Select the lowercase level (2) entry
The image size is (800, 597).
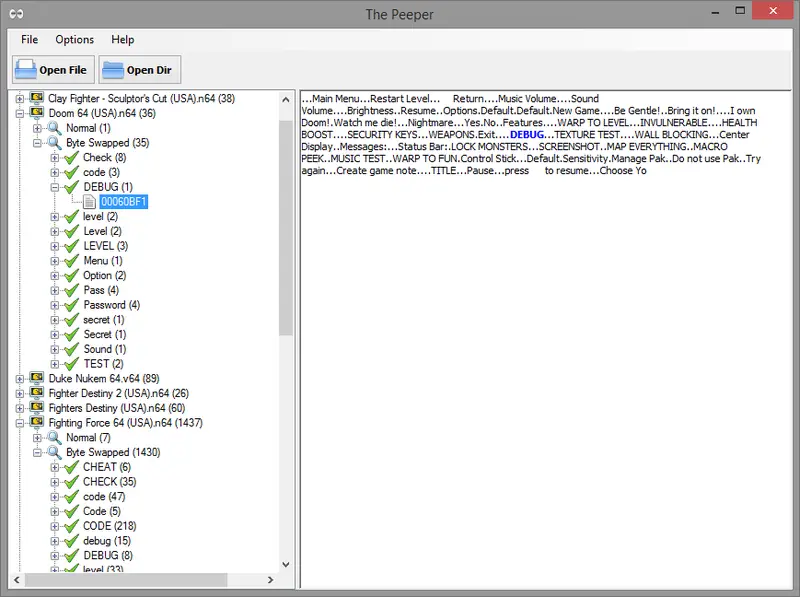[x=101, y=216]
